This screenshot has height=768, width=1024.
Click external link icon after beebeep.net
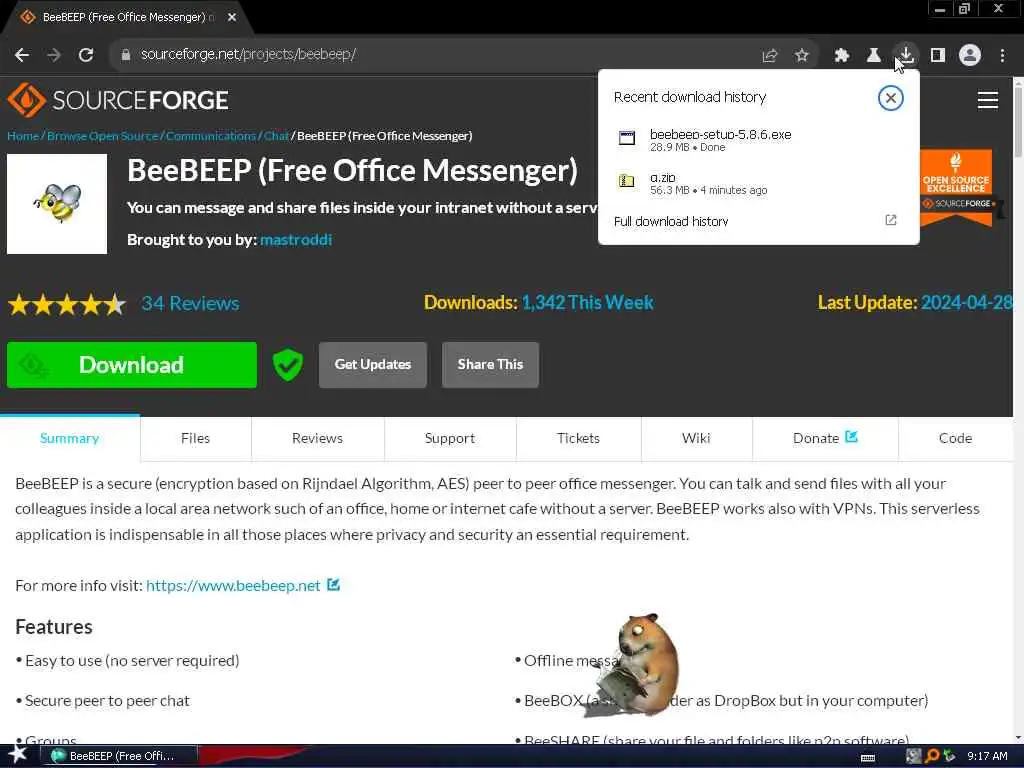333,584
